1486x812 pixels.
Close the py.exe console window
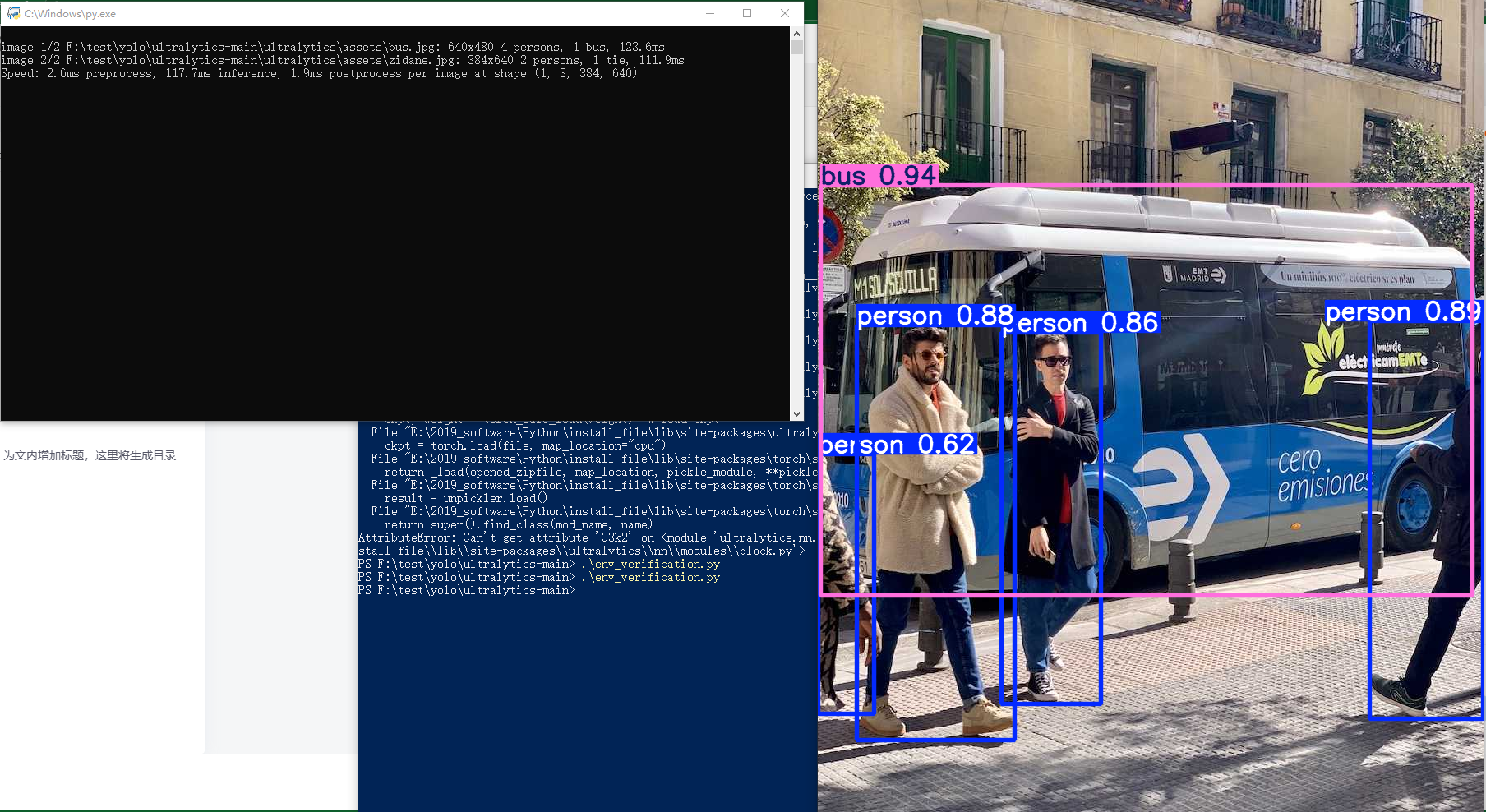[x=785, y=13]
